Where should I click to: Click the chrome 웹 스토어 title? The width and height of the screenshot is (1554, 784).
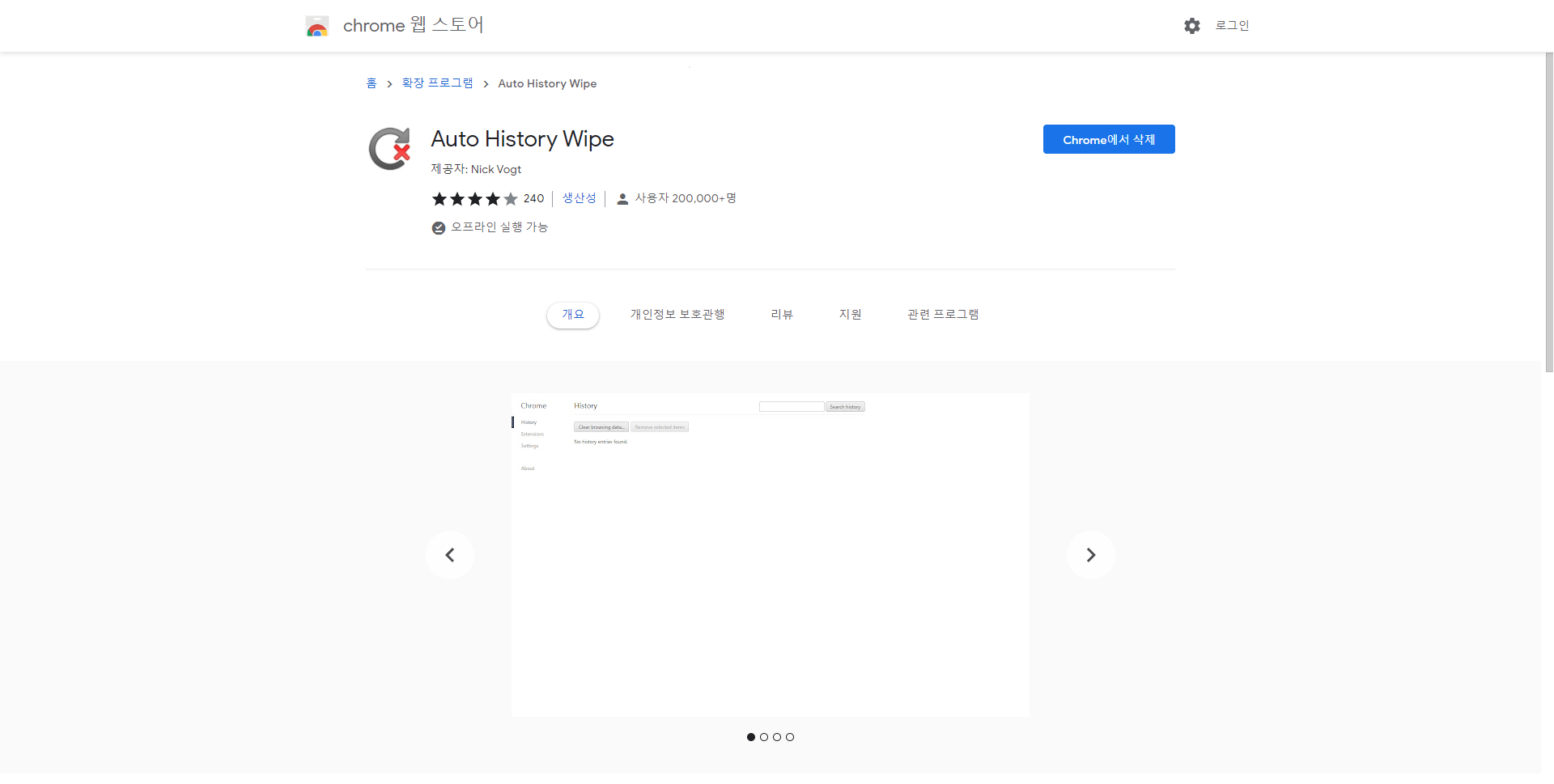coord(414,25)
